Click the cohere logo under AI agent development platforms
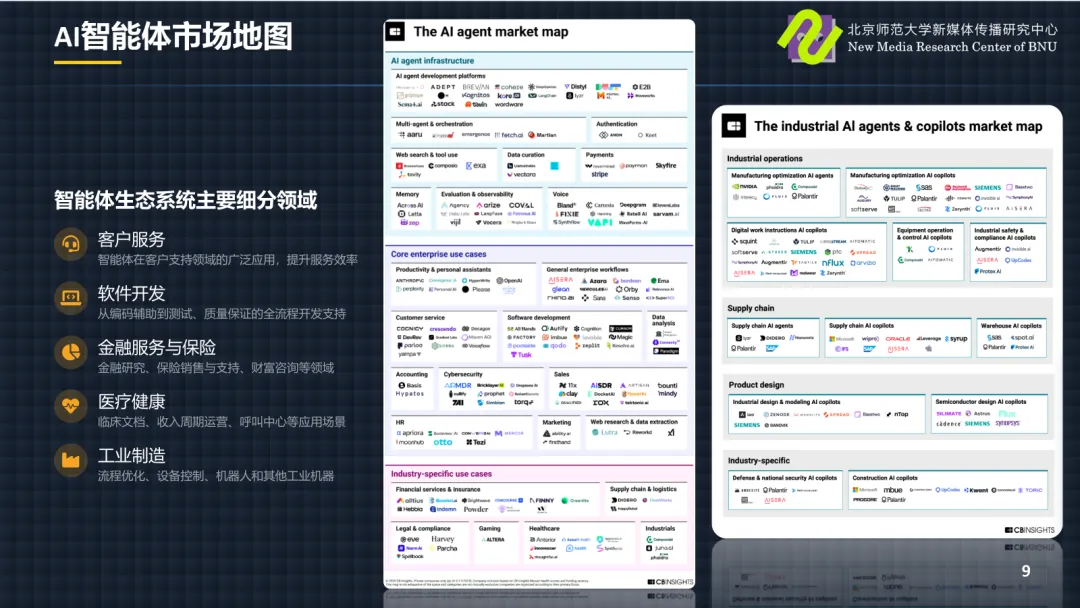1080x608 pixels. pos(509,87)
